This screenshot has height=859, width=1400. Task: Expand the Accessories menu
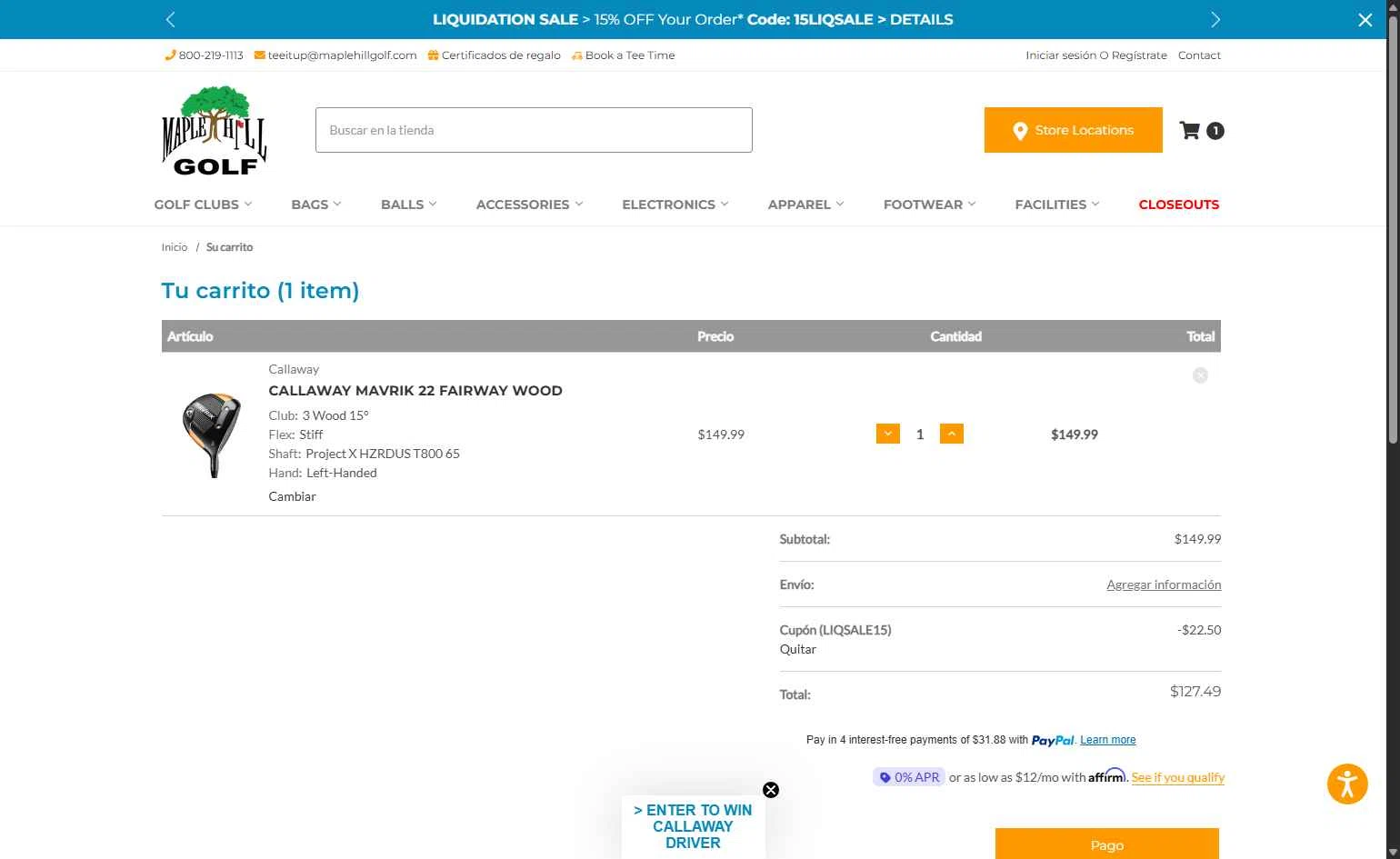[x=529, y=205]
